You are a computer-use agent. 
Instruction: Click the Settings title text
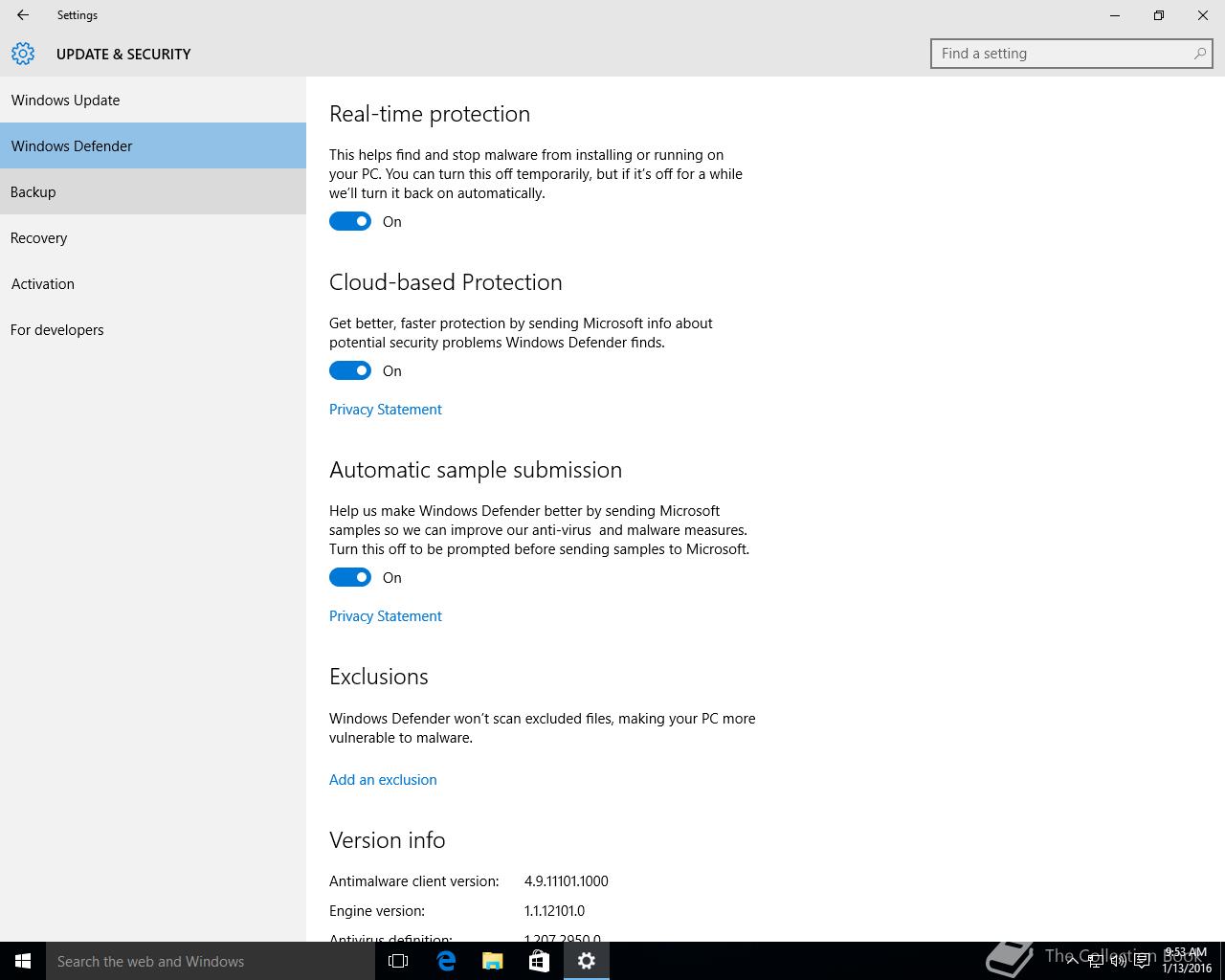pos(78,15)
